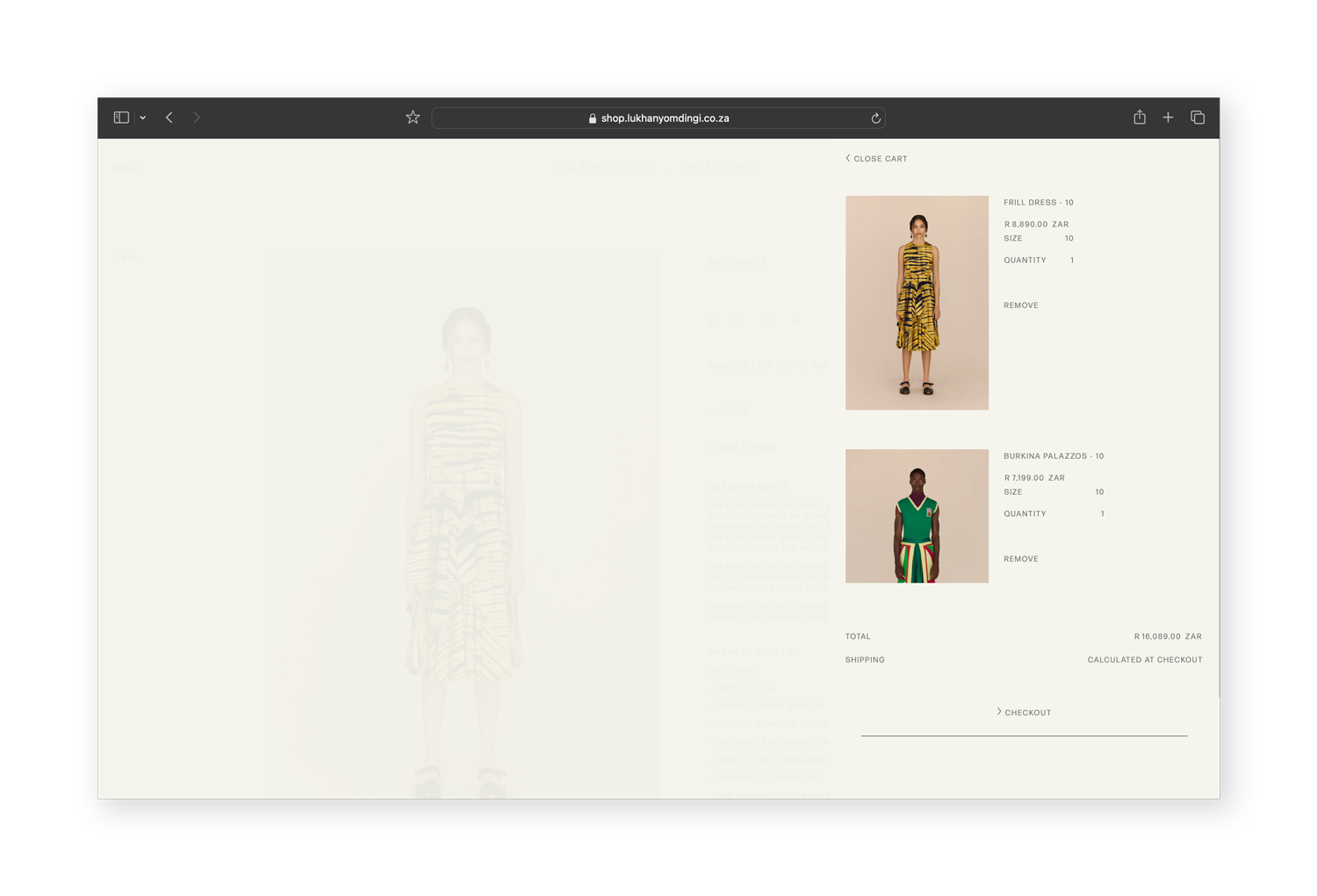Image resolution: width=1317 pixels, height=896 pixels.
Task: Click the Frill Dress quantity value
Action: [1072, 261]
